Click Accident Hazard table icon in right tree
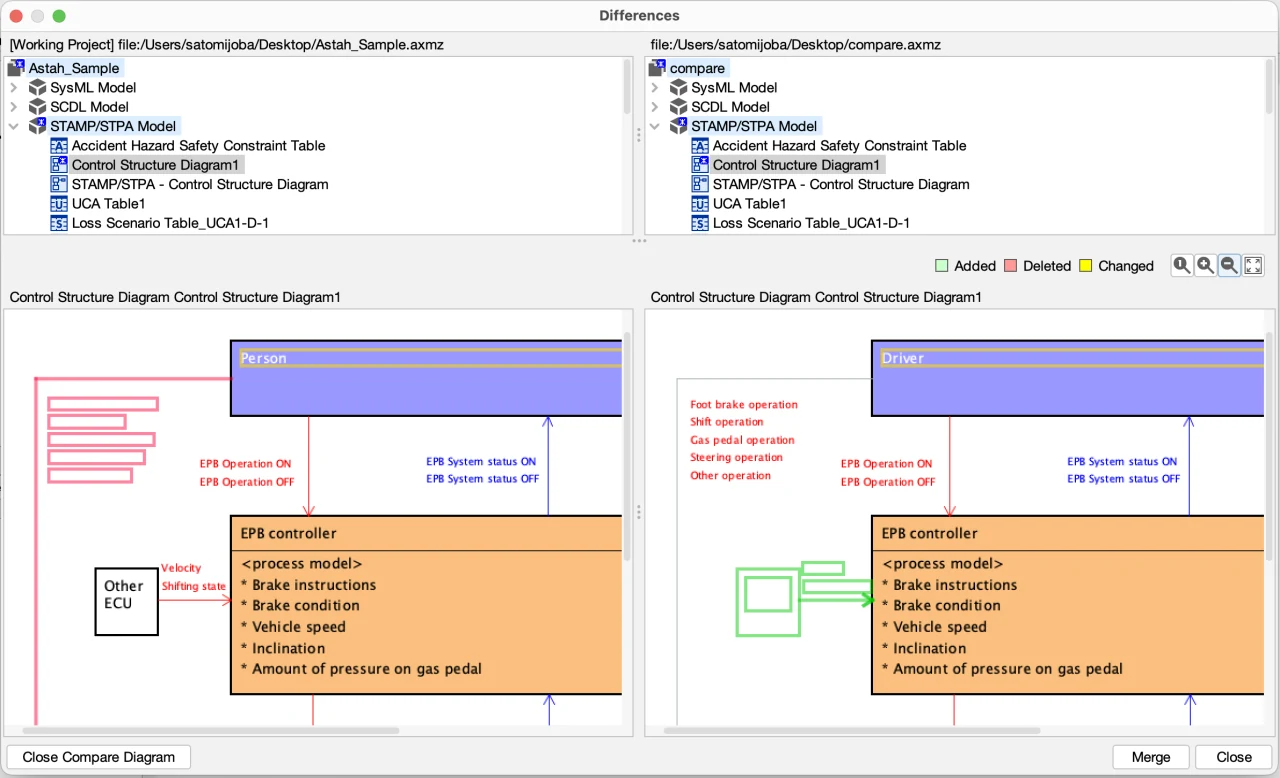This screenshot has width=1280, height=778. pyautogui.click(x=699, y=145)
